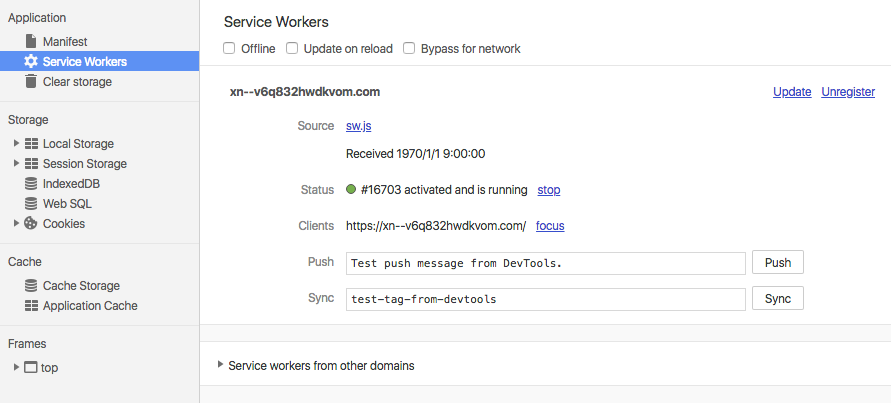Click the Cookies cookie icon
This screenshot has width=891, height=403.
(31, 223)
